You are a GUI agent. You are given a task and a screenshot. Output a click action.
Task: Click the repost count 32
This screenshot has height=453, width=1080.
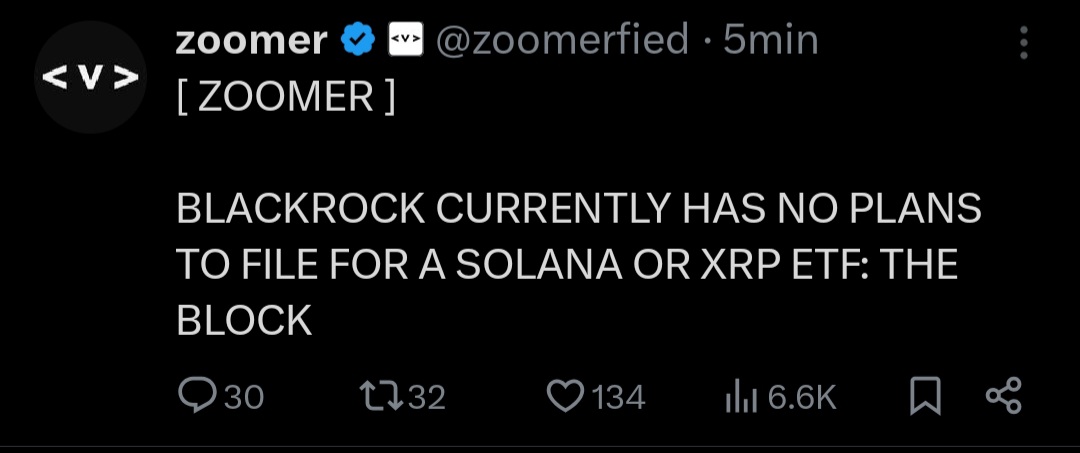coord(427,397)
